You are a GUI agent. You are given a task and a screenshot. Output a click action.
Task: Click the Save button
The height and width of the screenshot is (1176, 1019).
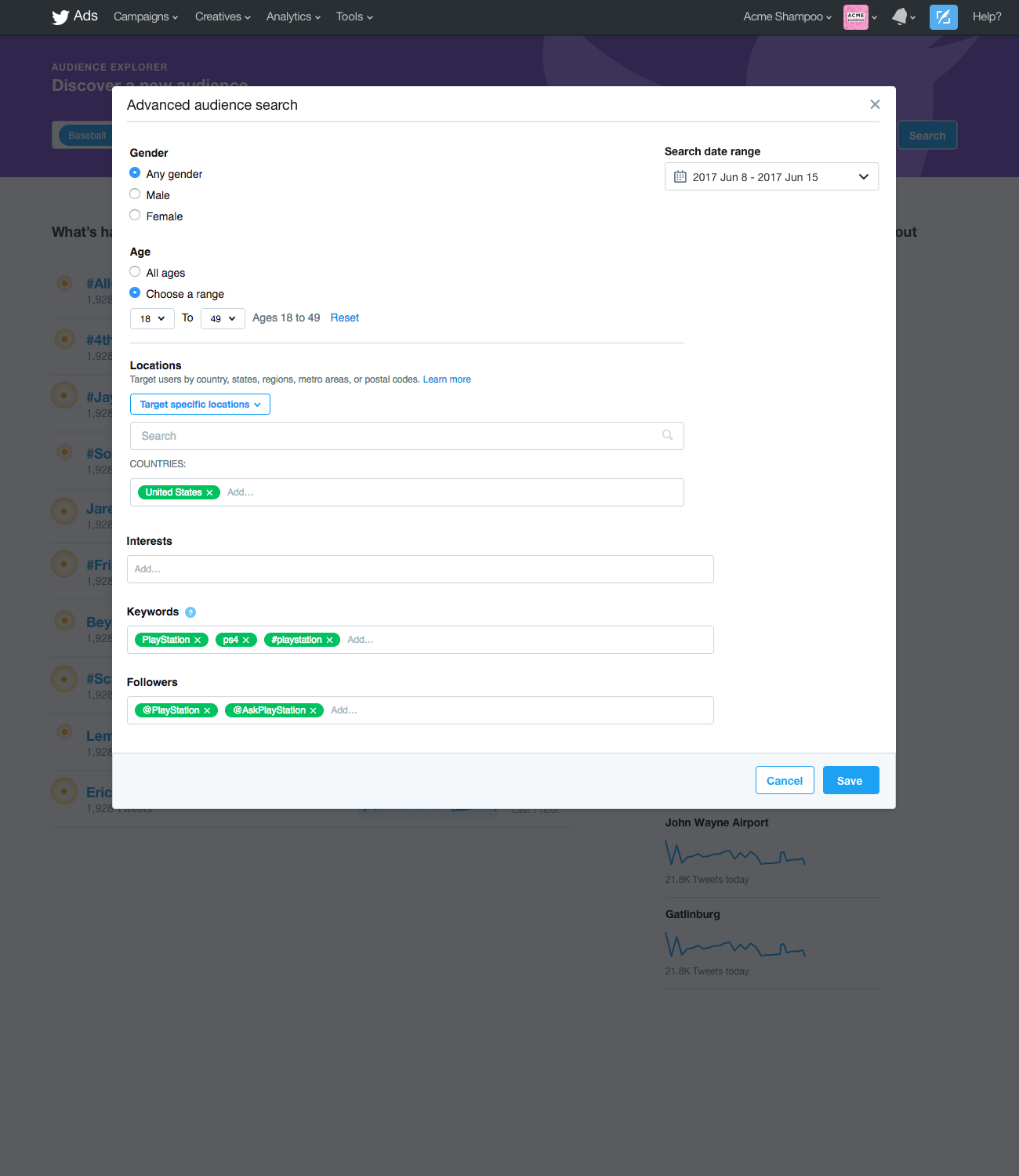(850, 780)
